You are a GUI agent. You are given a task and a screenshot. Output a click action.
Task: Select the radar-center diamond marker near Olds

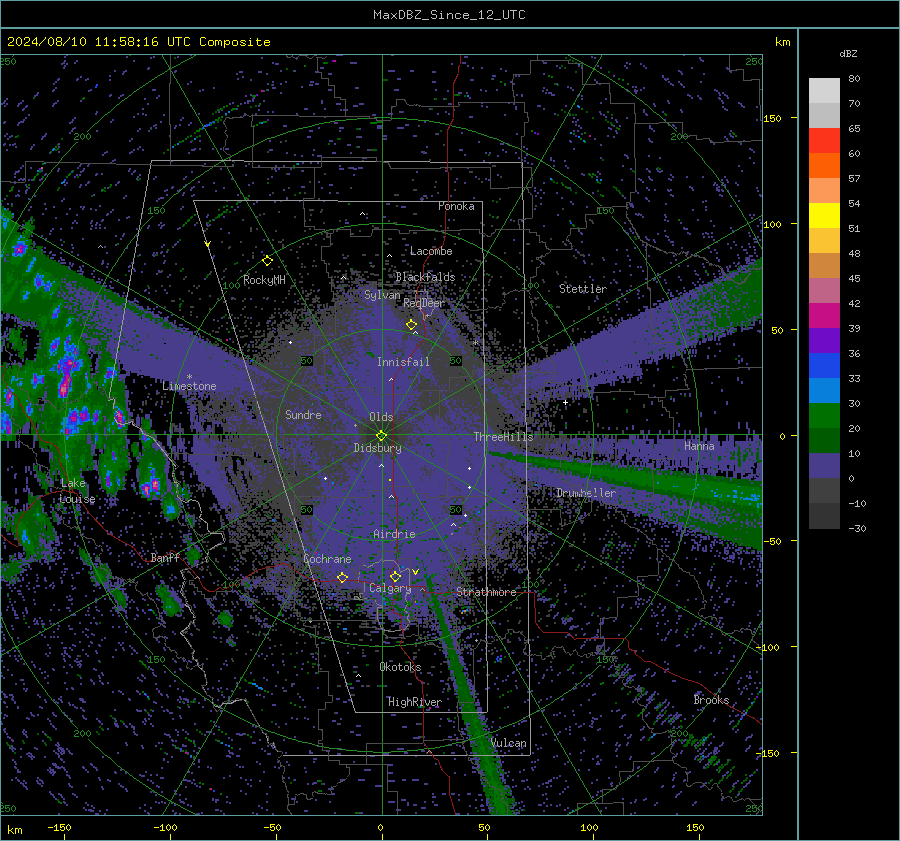click(381, 436)
